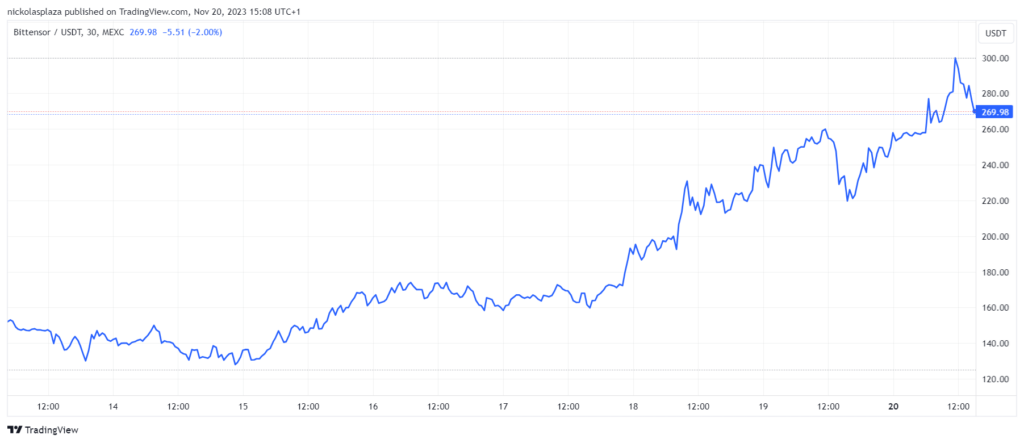Click the 160.00 price axis label
This screenshot has height=443, width=1024.
(x=995, y=308)
